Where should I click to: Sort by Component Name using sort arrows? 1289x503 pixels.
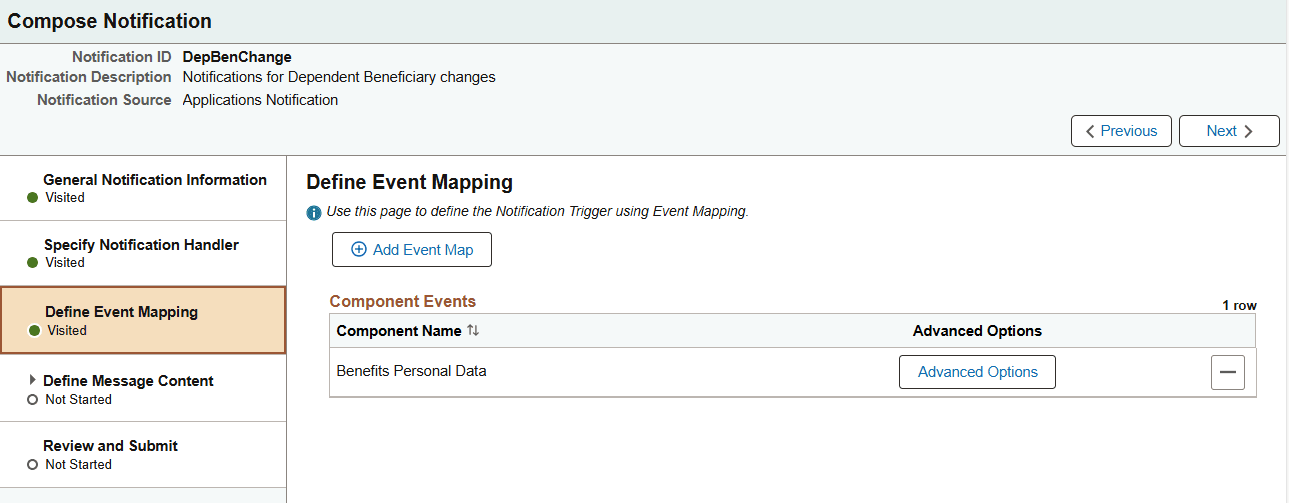(473, 331)
